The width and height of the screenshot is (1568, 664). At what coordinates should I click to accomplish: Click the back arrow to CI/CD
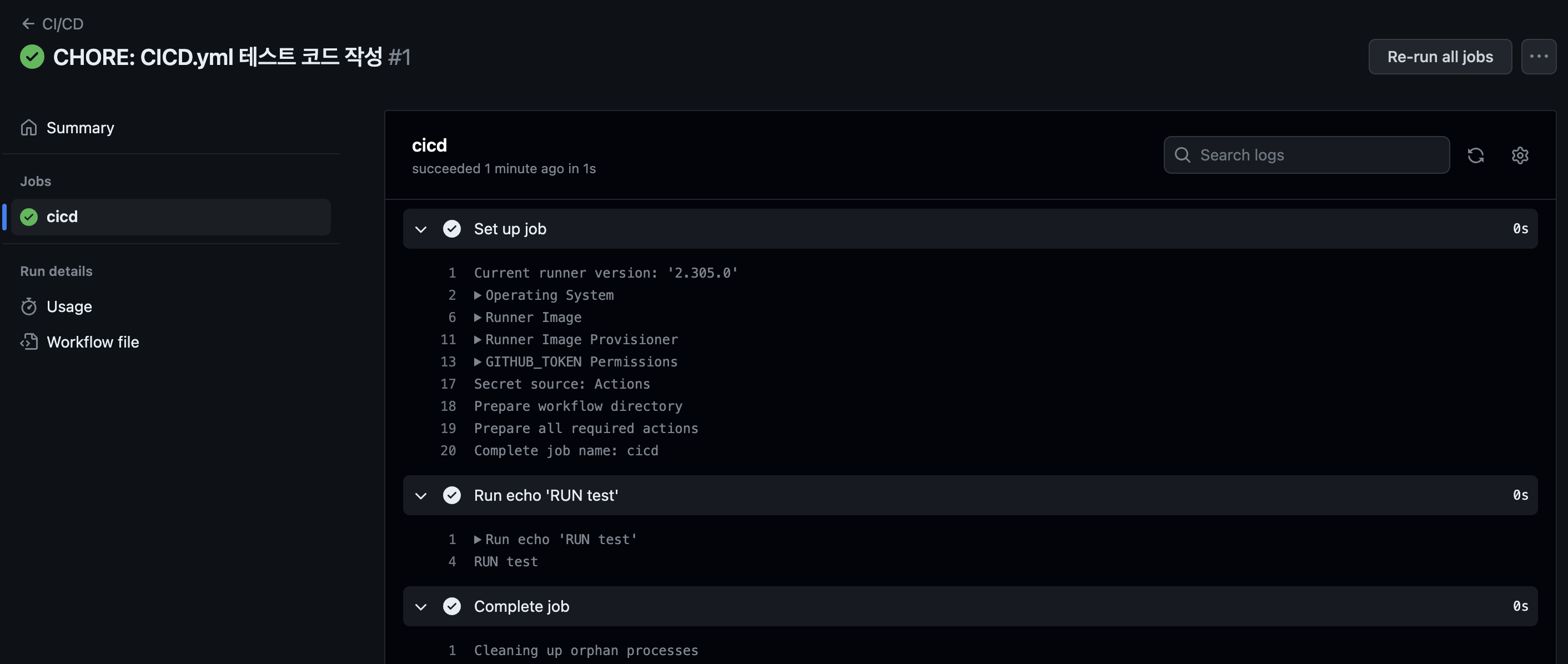coord(28,24)
